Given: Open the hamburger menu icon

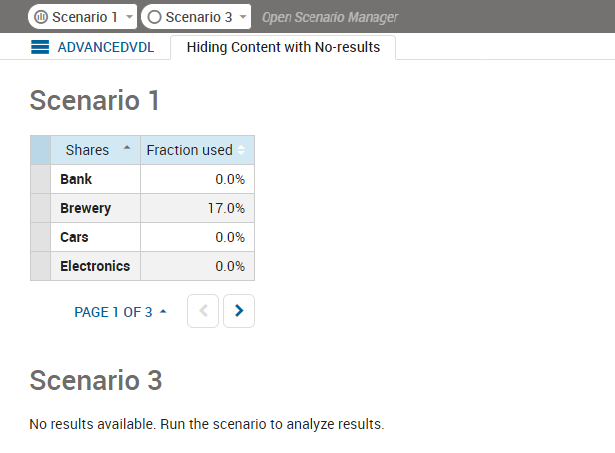Looking at the screenshot, I should [40, 47].
